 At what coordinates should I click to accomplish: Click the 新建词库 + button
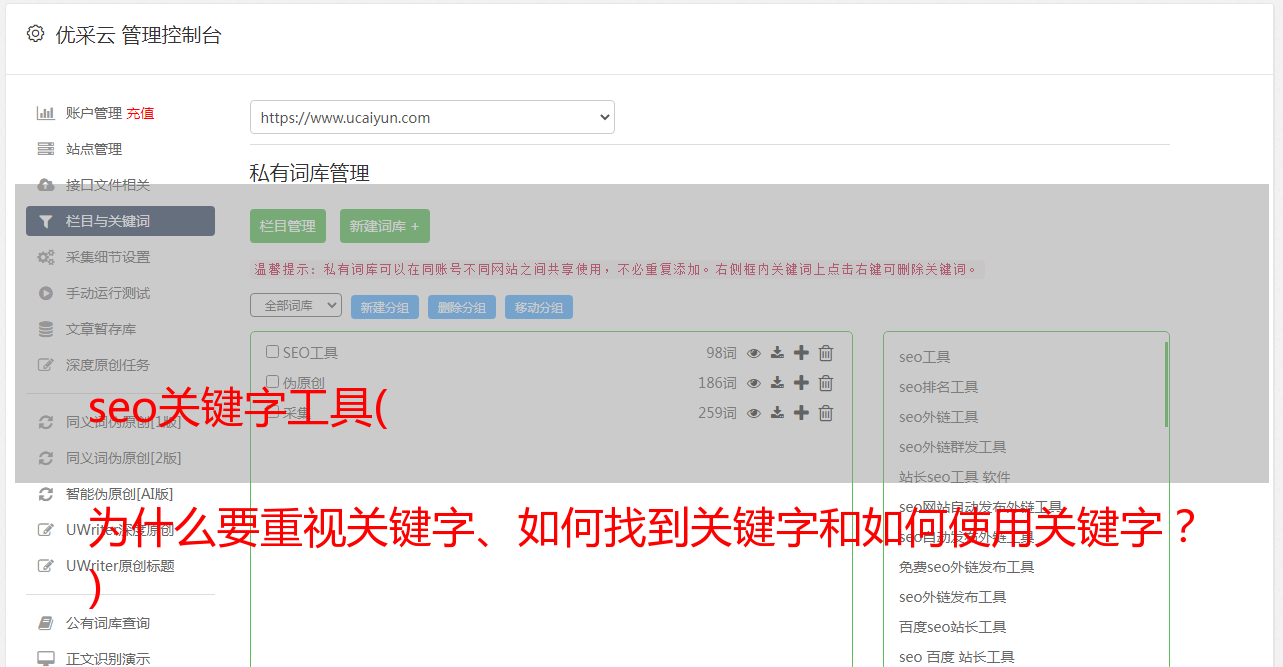tap(385, 226)
